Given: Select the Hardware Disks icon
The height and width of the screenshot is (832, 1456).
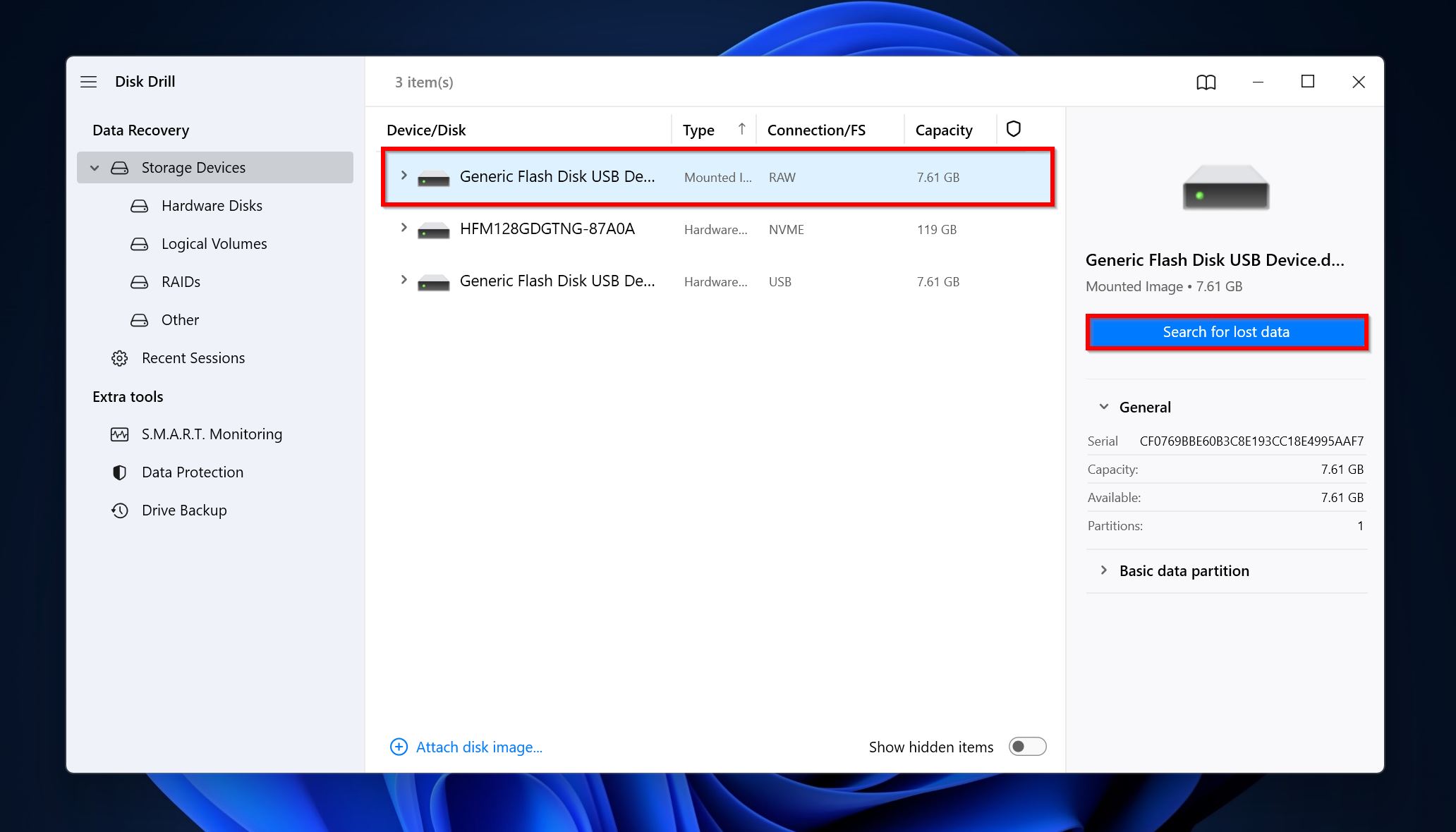Looking at the screenshot, I should pos(140,205).
